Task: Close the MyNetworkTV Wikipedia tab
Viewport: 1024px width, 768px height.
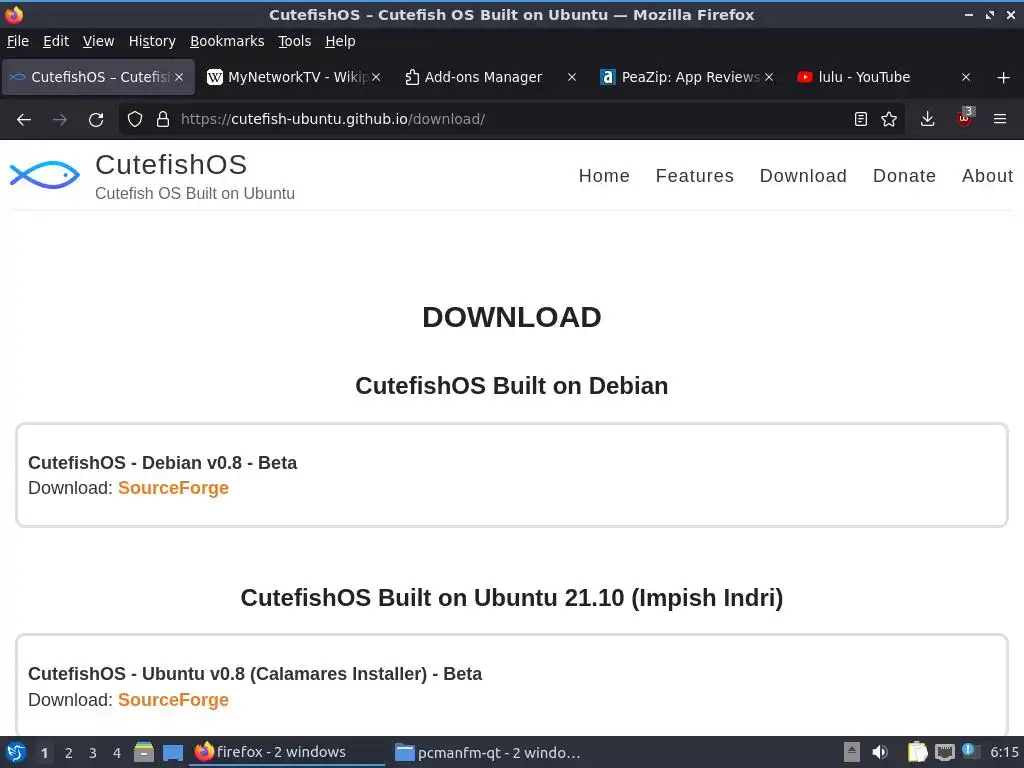Action: point(376,77)
